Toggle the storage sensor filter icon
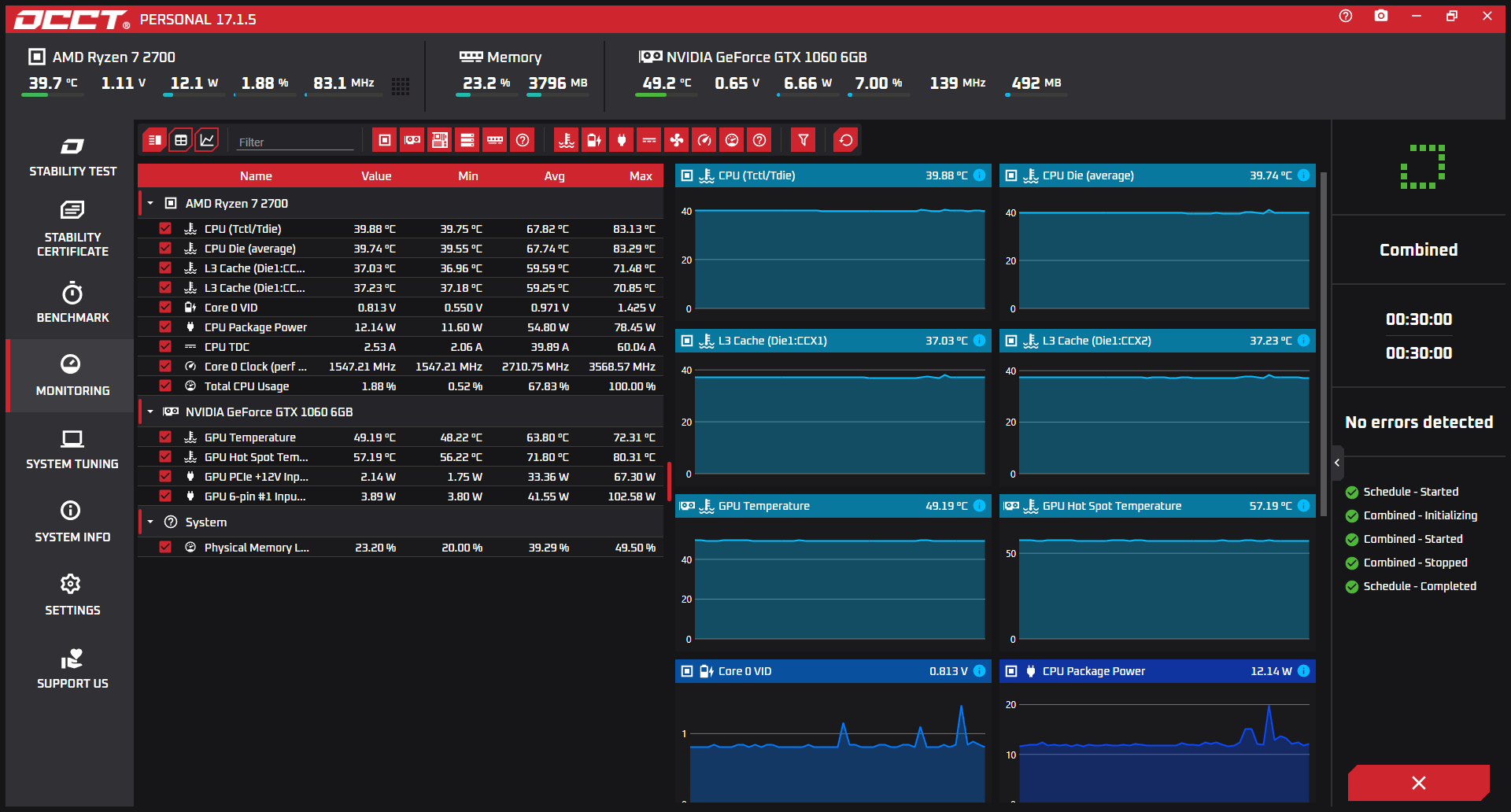Screen dimensions: 1511x812 tap(467, 140)
